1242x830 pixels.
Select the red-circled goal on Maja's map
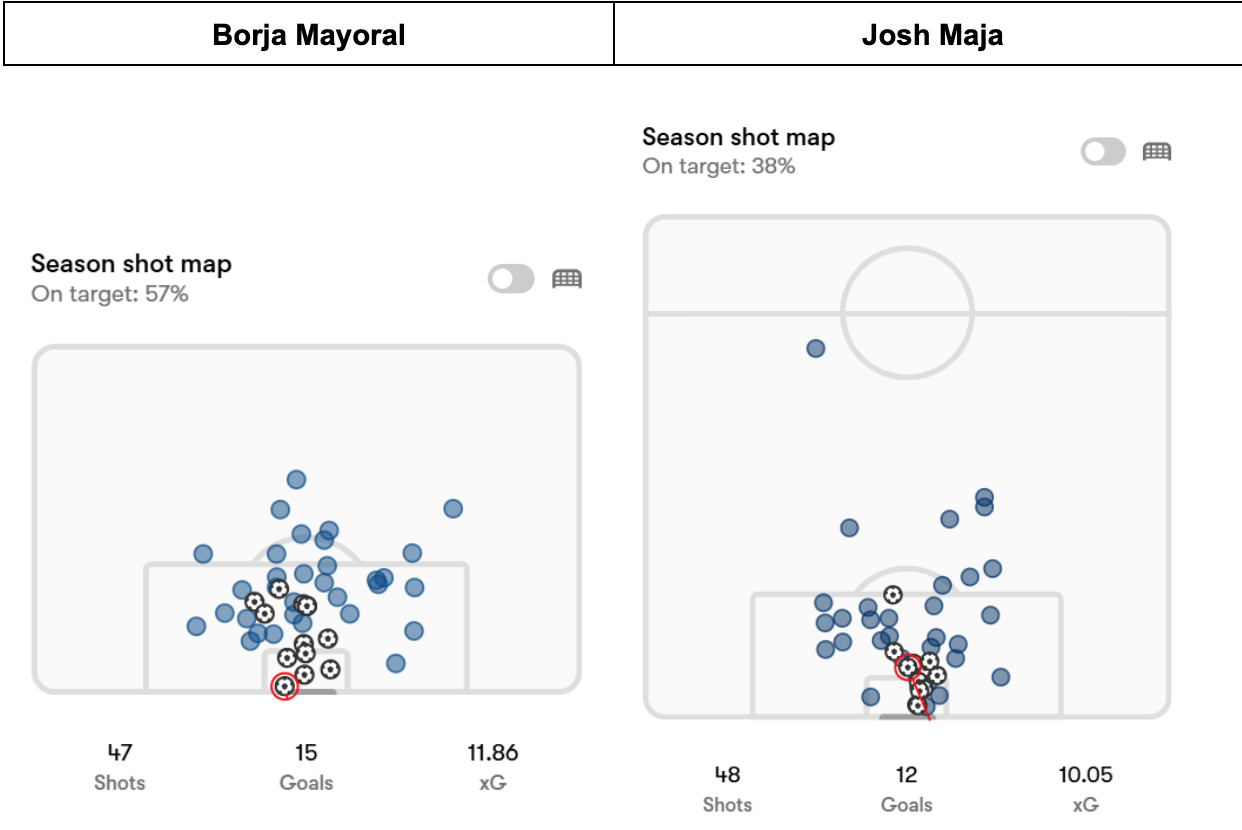tap(908, 666)
